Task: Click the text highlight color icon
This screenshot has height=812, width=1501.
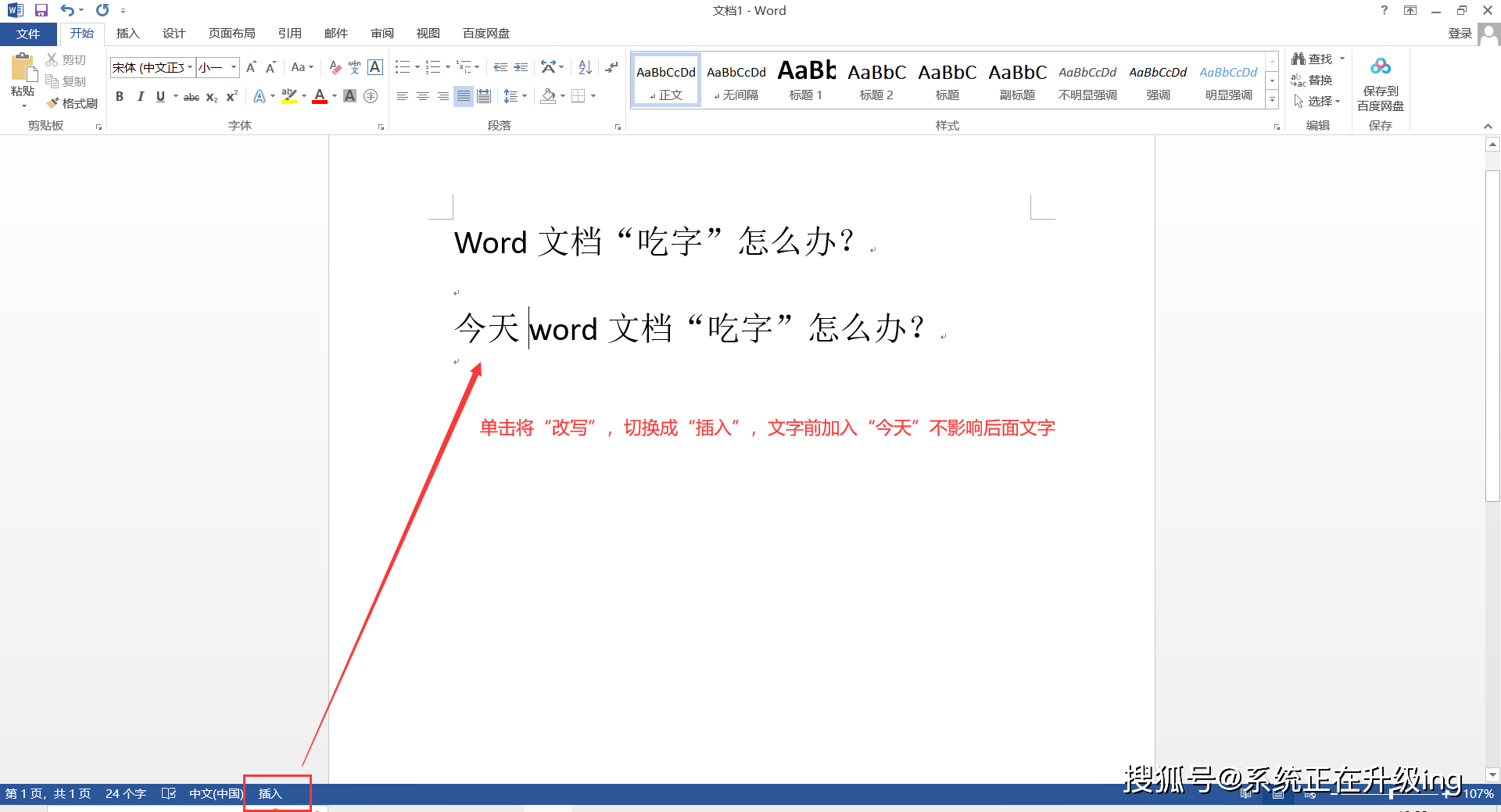Action: (288, 96)
